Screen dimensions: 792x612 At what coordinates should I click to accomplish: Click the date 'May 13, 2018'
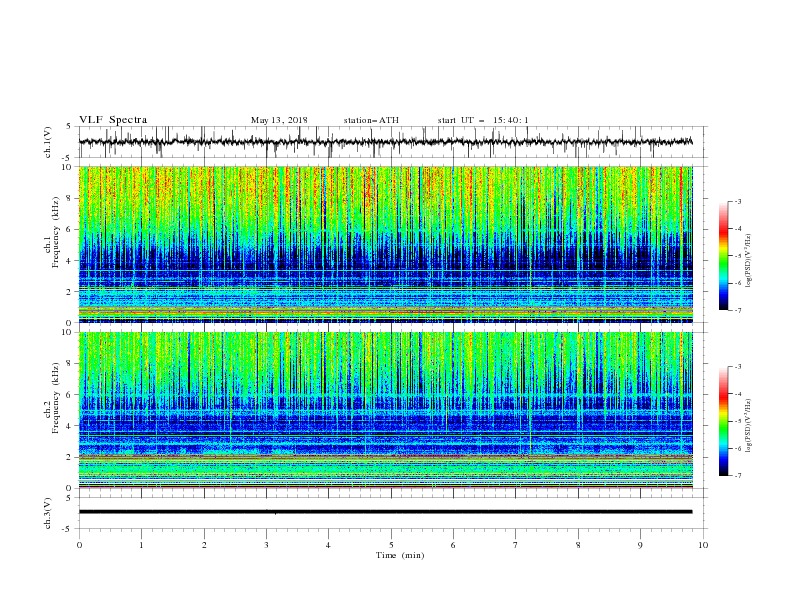tap(279, 120)
